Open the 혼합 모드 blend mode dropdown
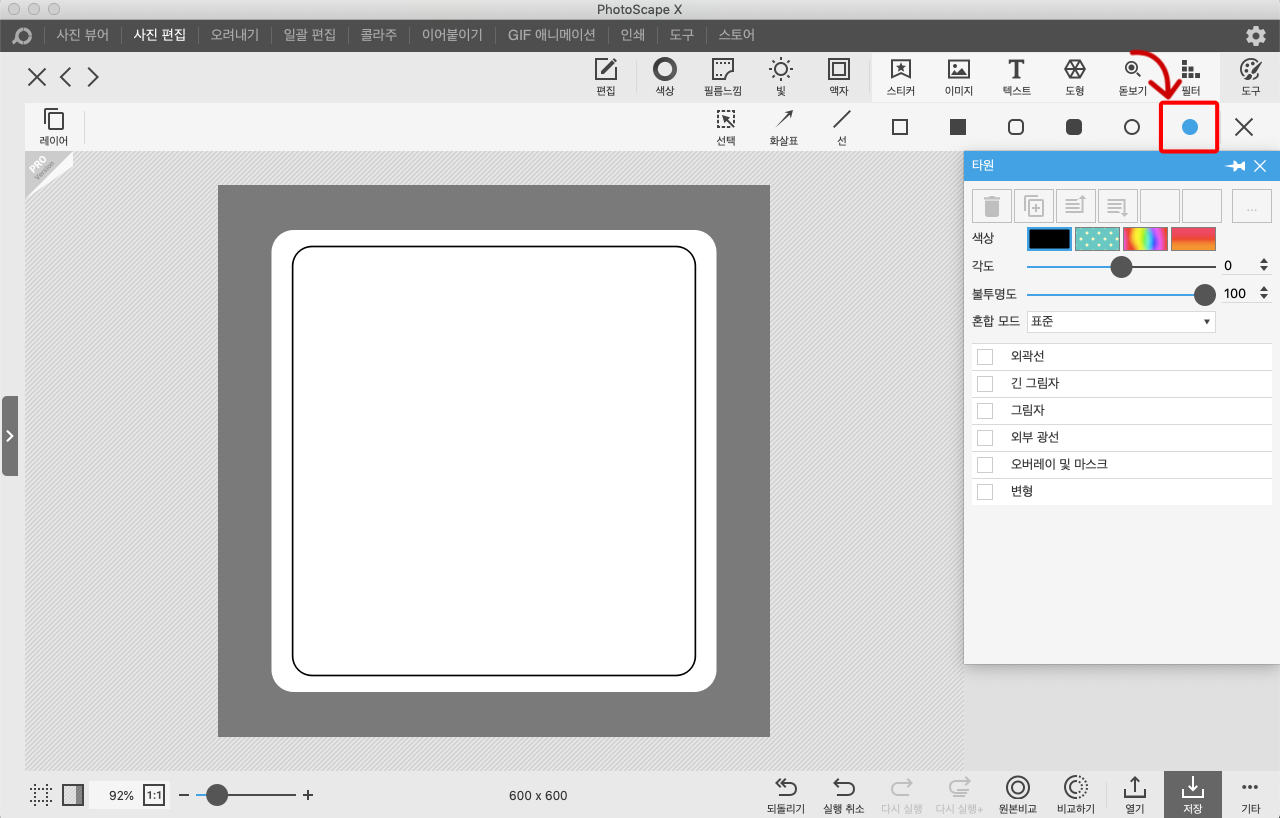The width and height of the screenshot is (1280, 818). [x=1121, y=322]
